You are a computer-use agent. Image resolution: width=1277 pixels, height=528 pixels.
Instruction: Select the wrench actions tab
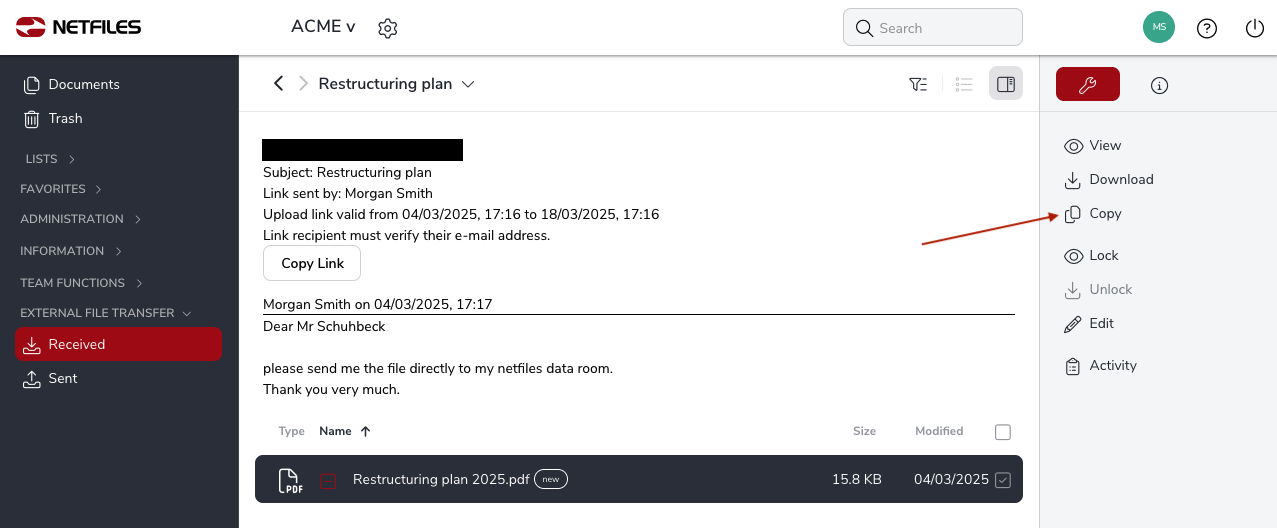point(1088,85)
